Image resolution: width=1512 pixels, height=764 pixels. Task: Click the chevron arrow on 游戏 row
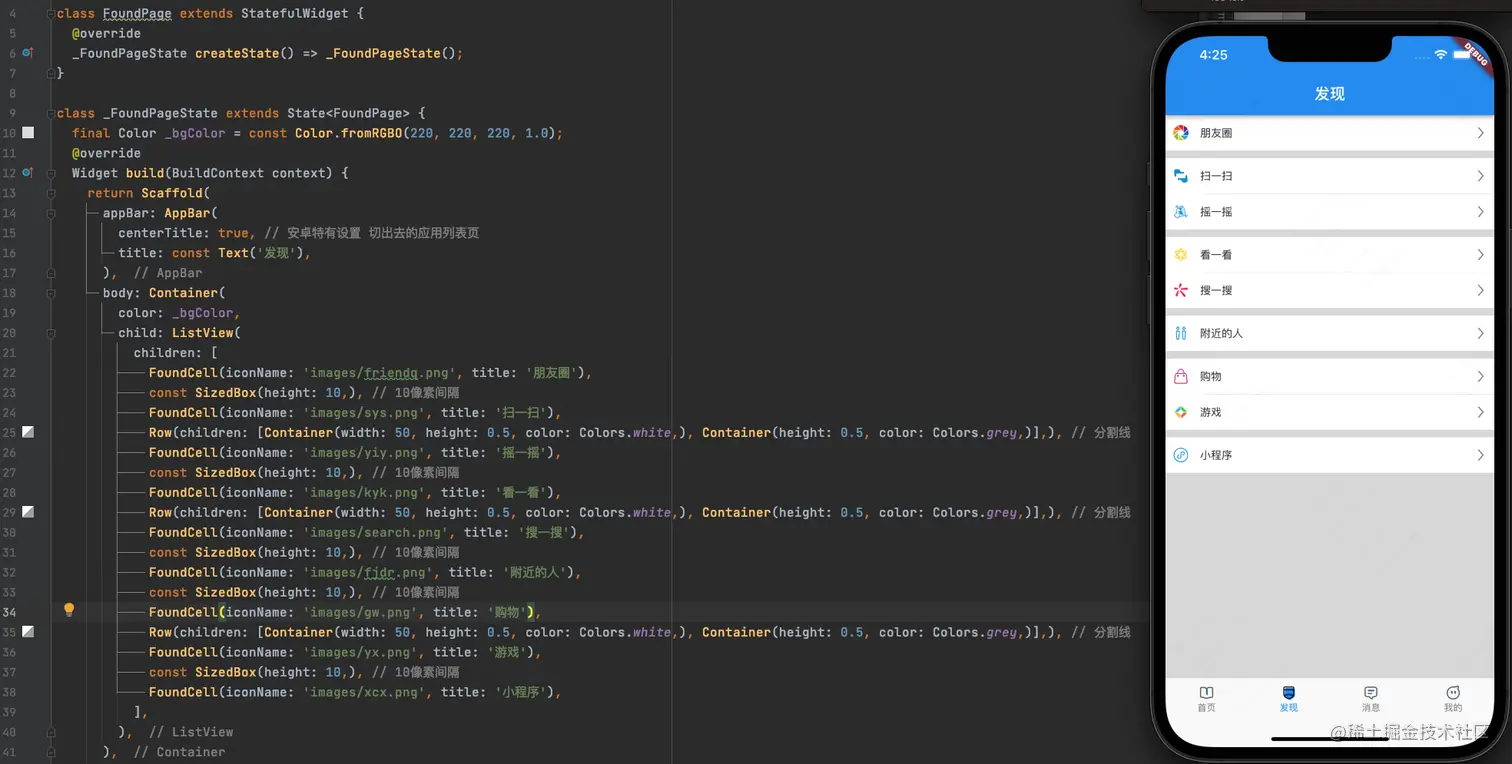coord(1480,412)
